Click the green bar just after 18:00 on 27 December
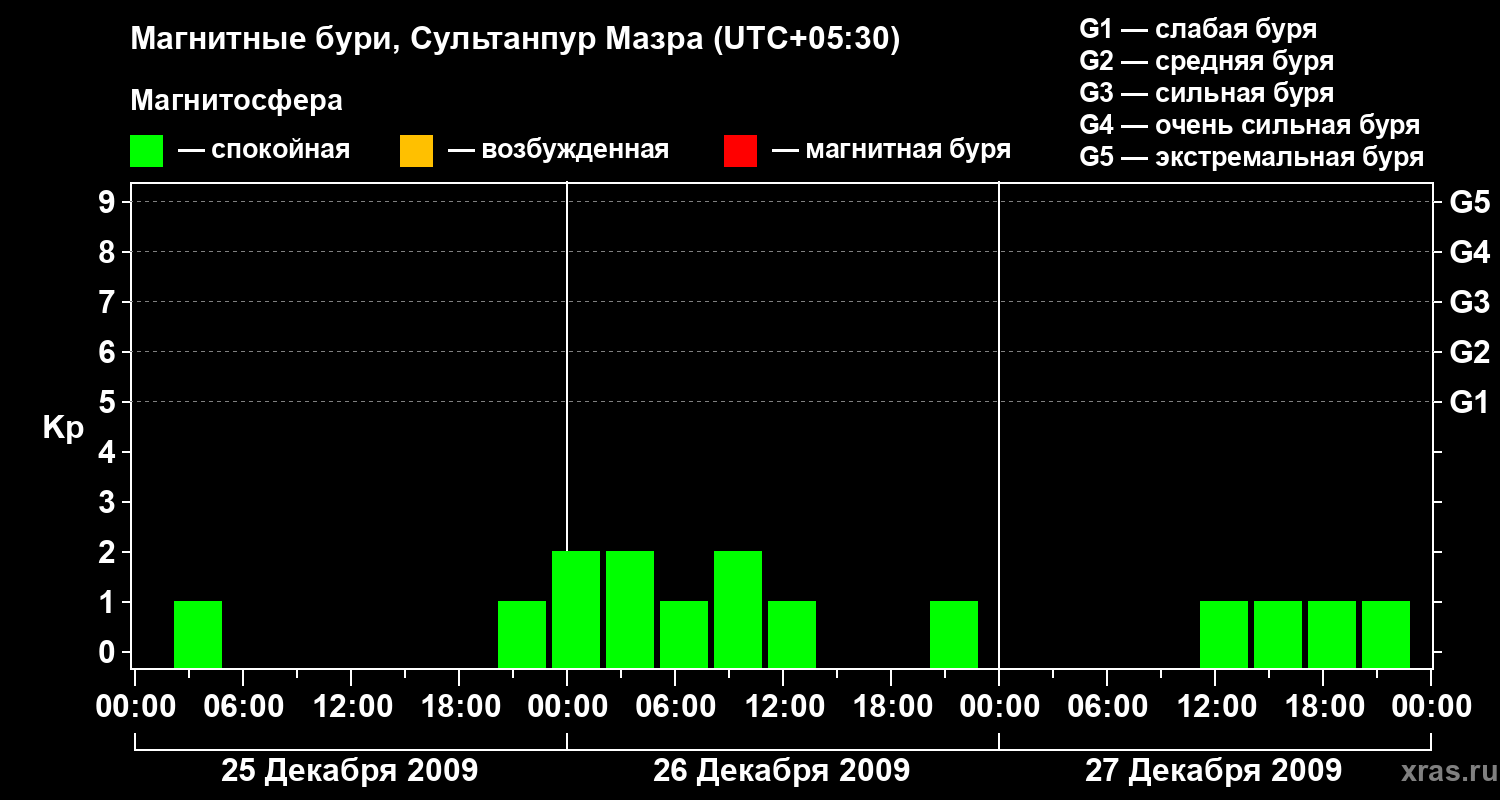 1332,634
